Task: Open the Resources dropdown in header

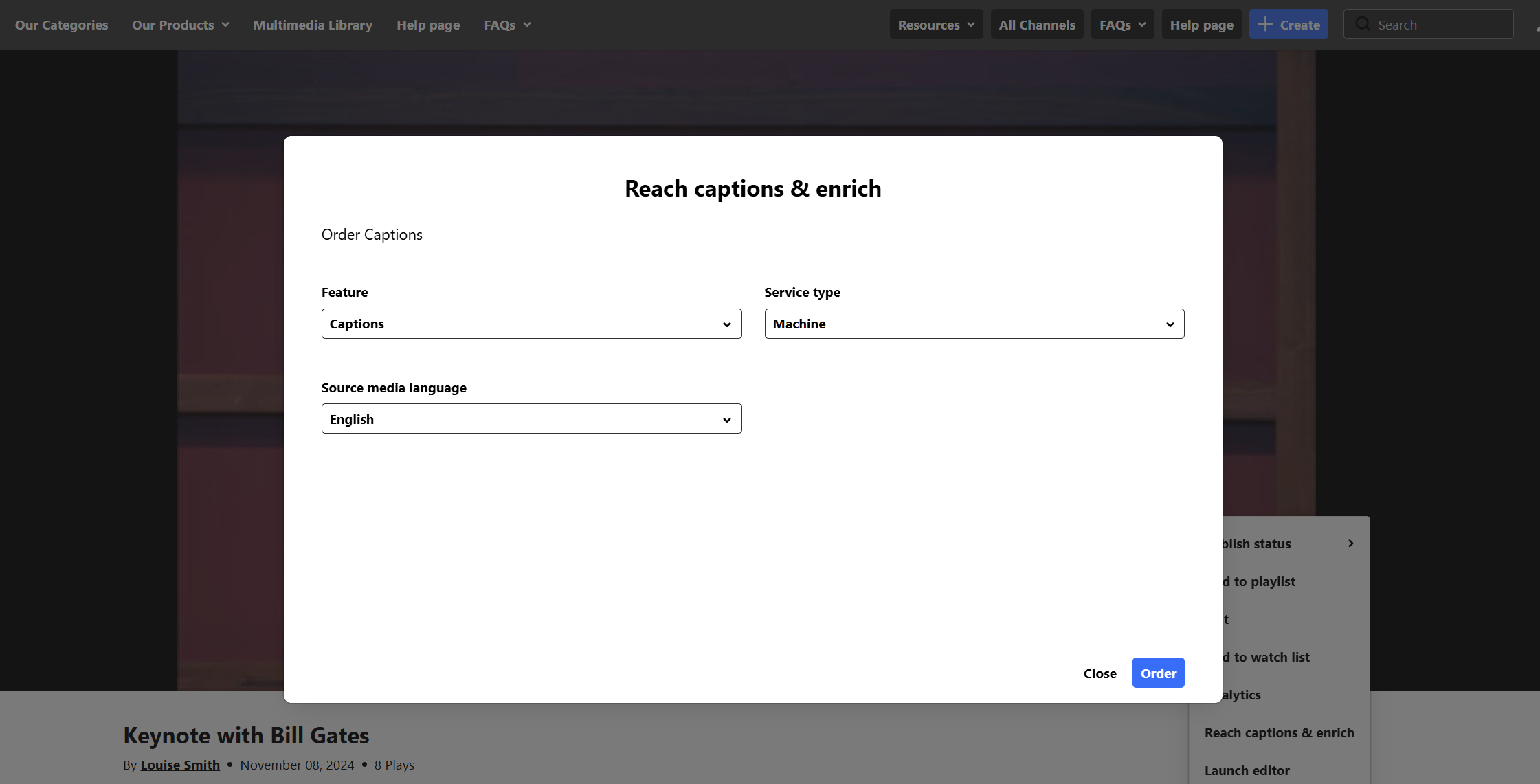Action: pos(936,25)
